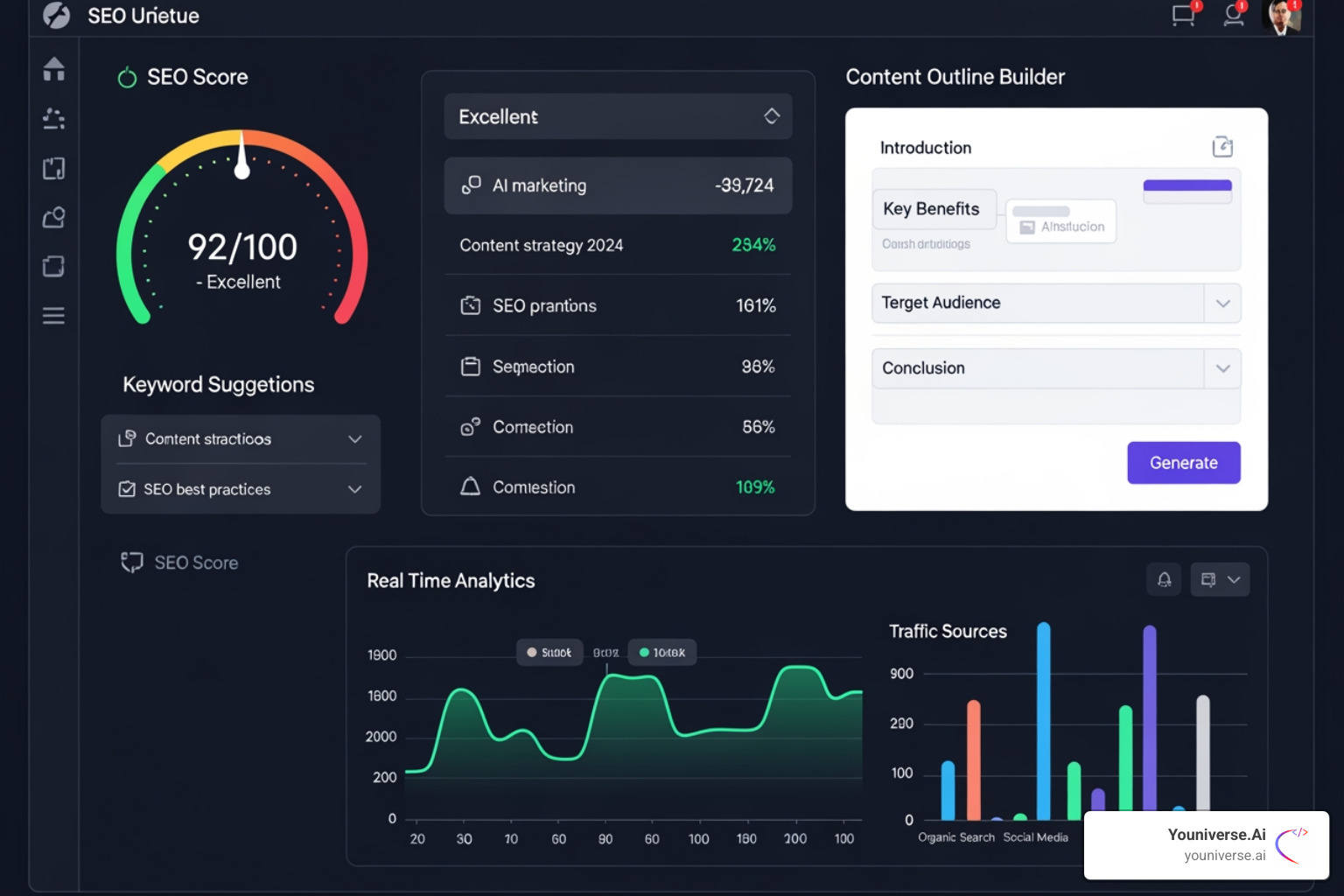
Task: Open the user alerts icon in header
Action: click(x=1234, y=15)
